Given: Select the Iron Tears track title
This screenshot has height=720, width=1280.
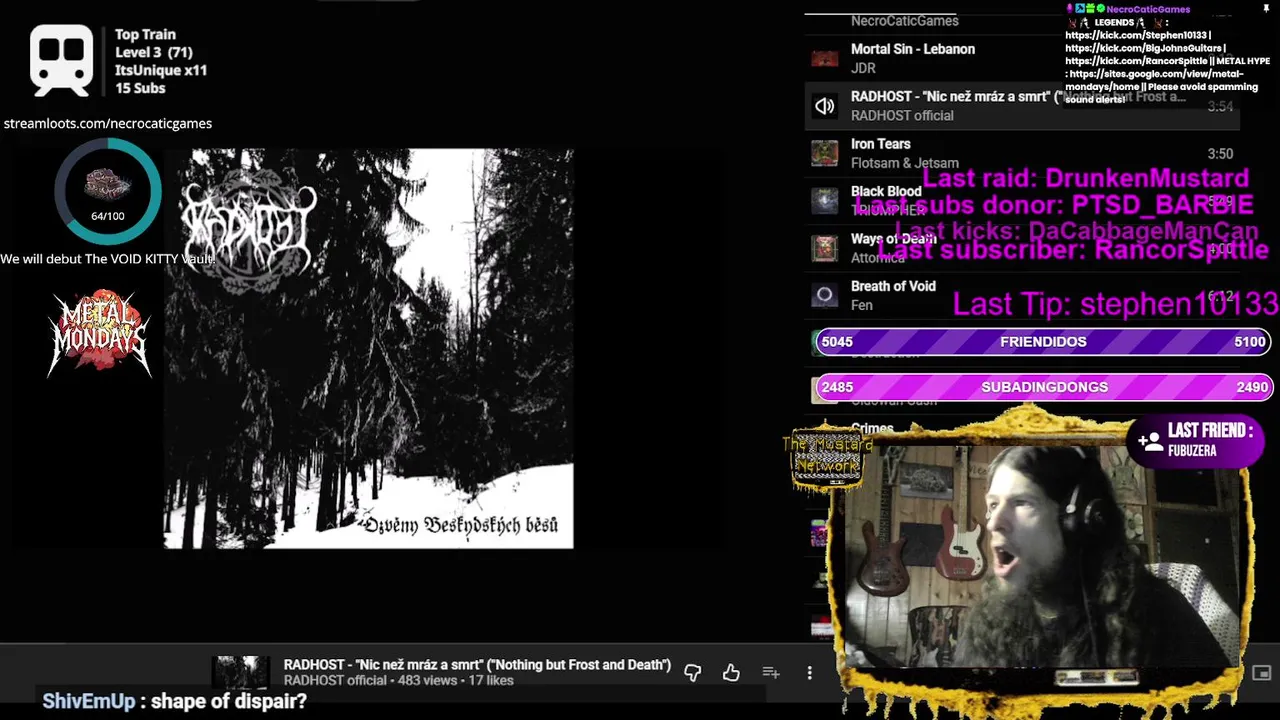Looking at the screenshot, I should click(880, 144).
